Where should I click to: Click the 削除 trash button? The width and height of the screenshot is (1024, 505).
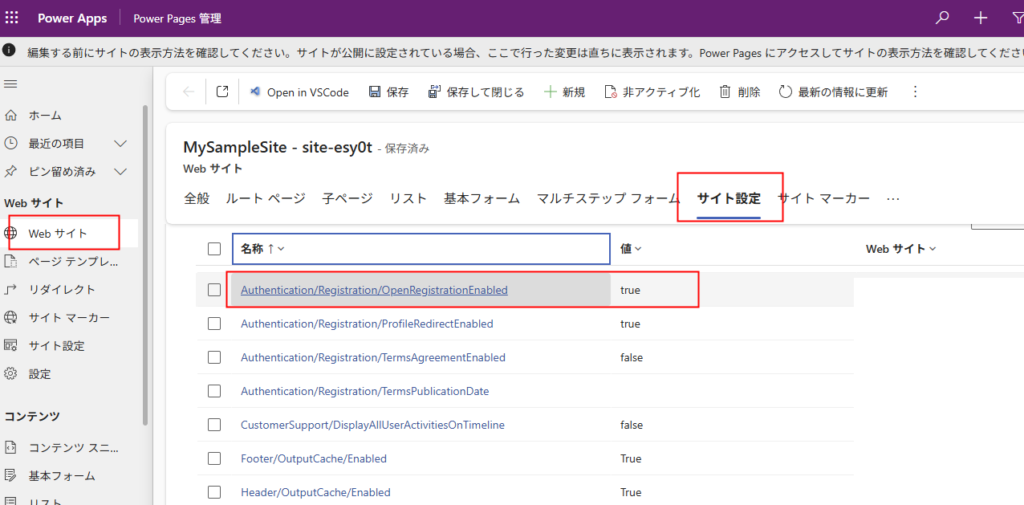[739, 92]
